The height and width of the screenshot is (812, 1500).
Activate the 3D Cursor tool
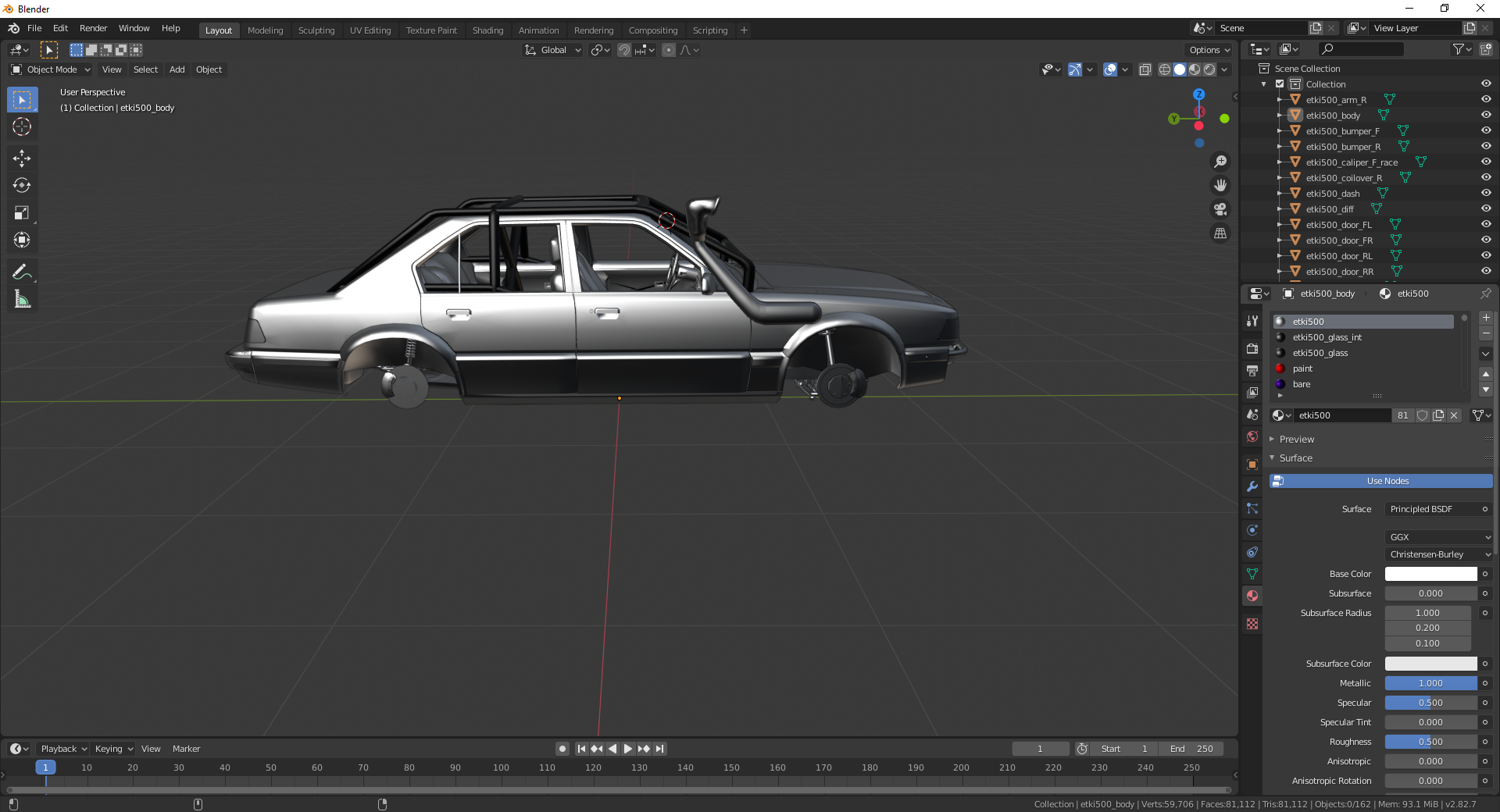[x=22, y=126]
